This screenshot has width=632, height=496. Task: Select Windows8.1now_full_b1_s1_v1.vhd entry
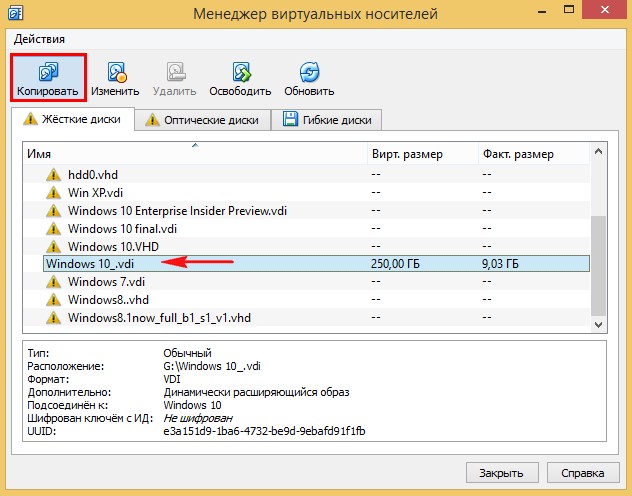coord(306,318)
